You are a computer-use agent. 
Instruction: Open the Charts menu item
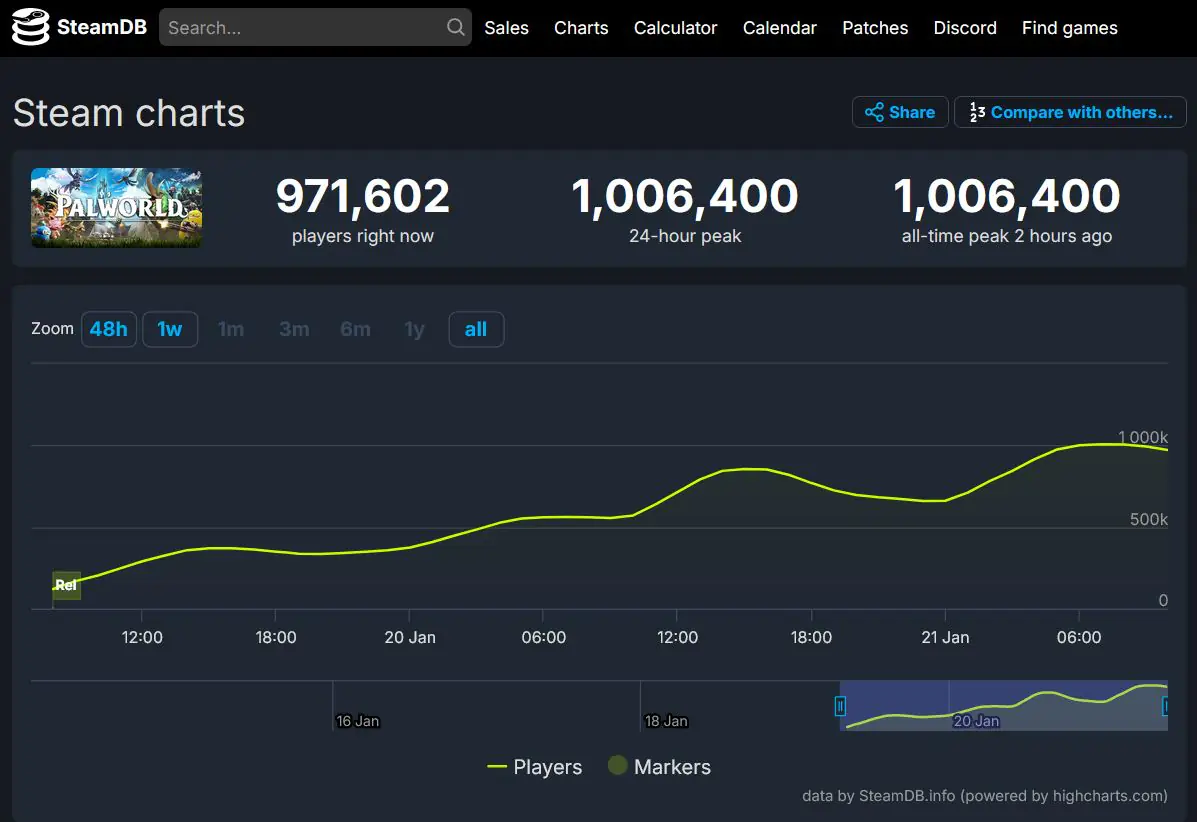pos(581,28)
